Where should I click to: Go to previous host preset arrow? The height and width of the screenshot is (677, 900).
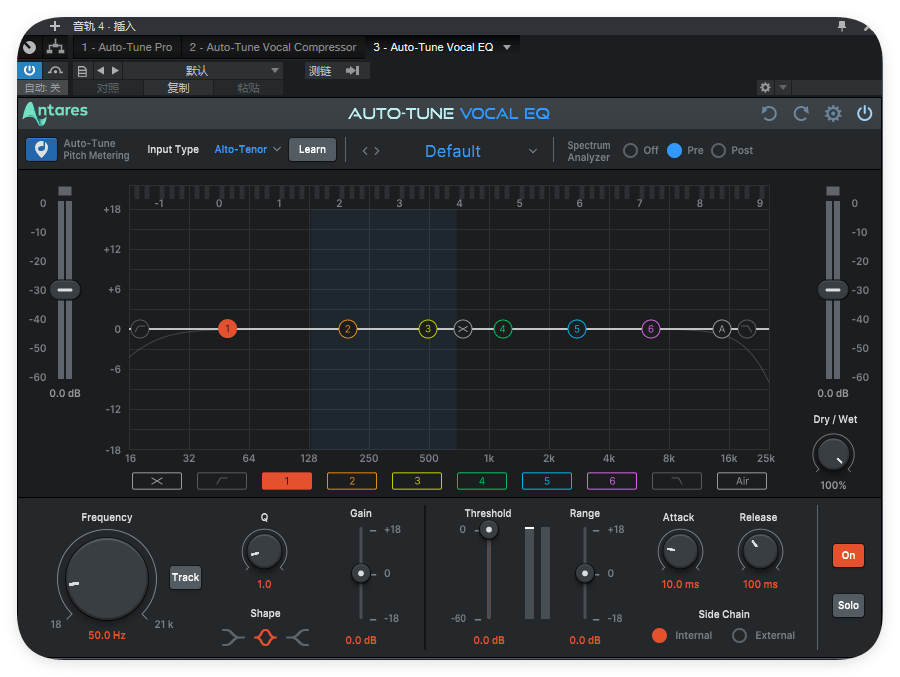pyautogui.click(x=100, y=71)
